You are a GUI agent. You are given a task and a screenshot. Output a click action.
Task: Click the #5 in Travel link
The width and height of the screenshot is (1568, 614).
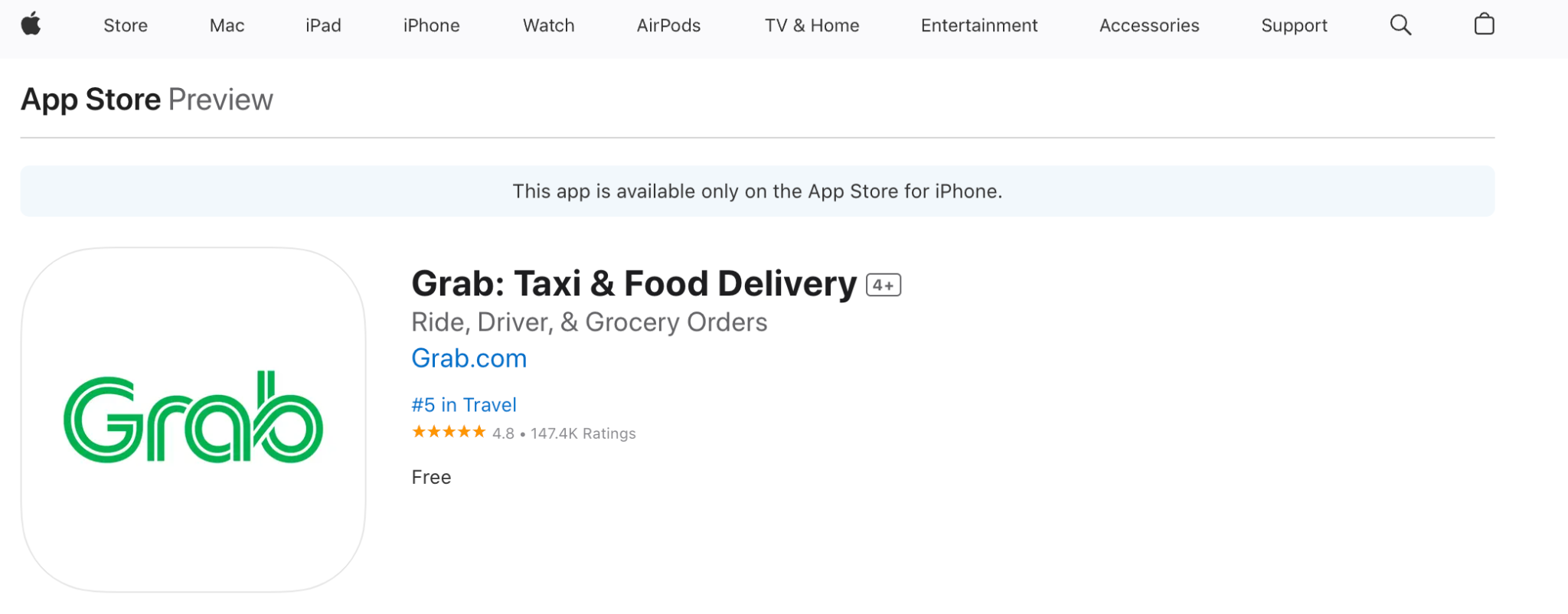[464, 404]
